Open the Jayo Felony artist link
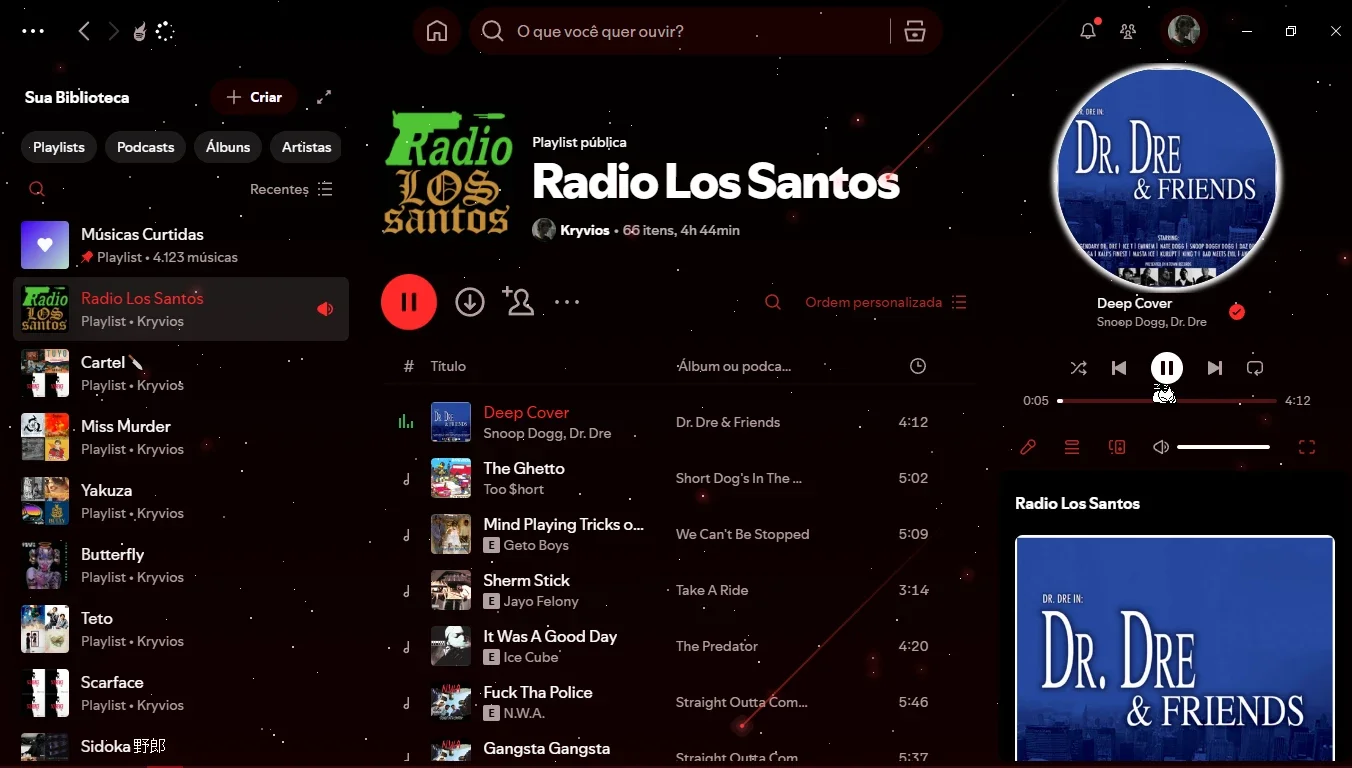1352x768 pixels. click(x=541, y=601)
